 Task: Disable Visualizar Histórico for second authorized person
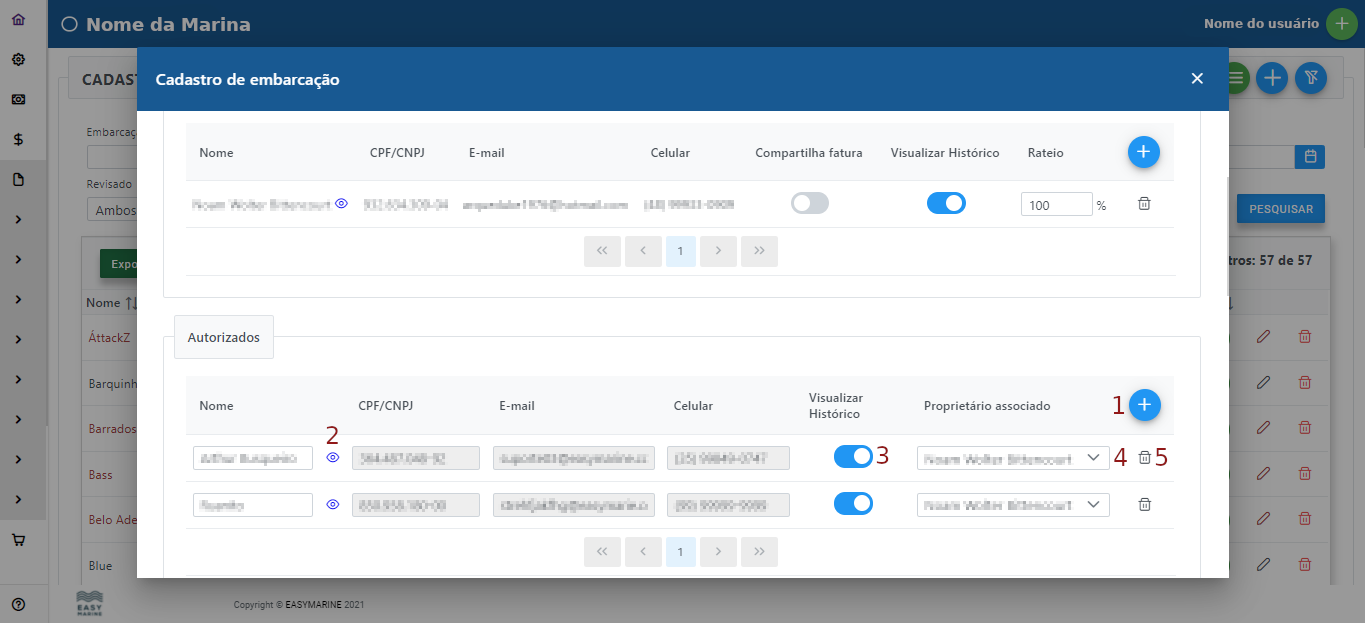click(853, 504)
